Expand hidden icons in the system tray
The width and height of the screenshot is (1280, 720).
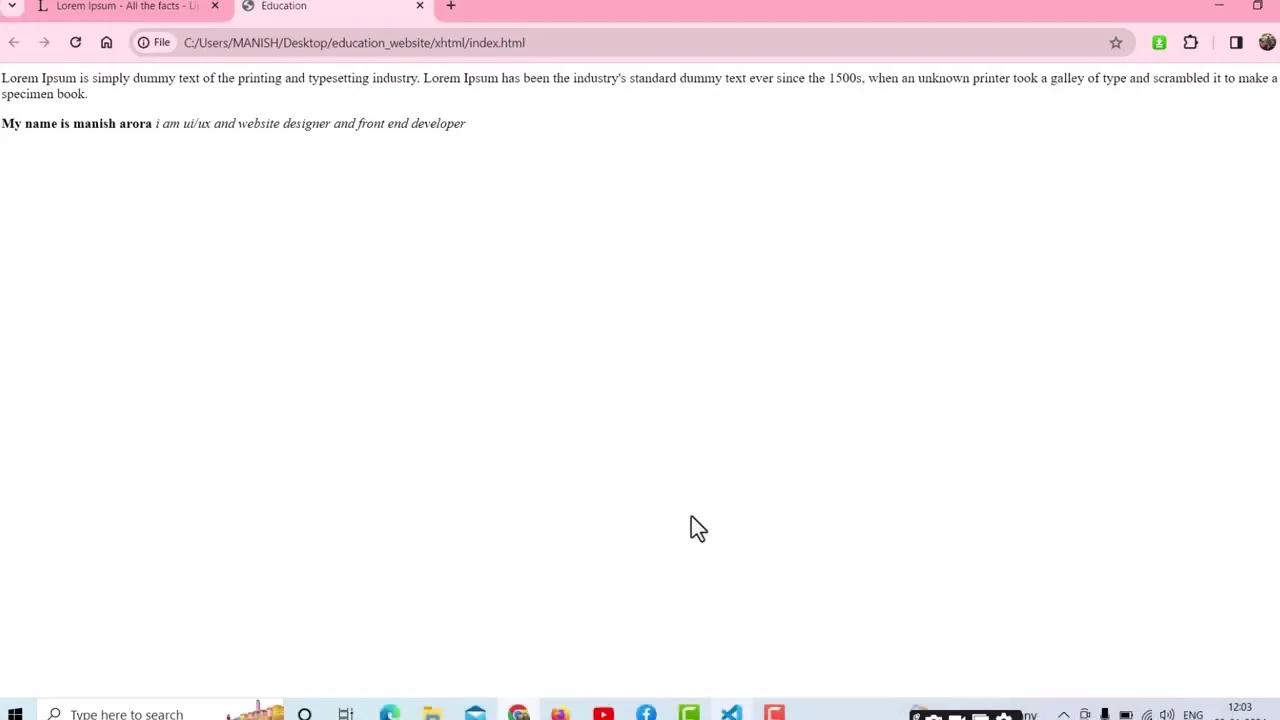(1064, 714)
